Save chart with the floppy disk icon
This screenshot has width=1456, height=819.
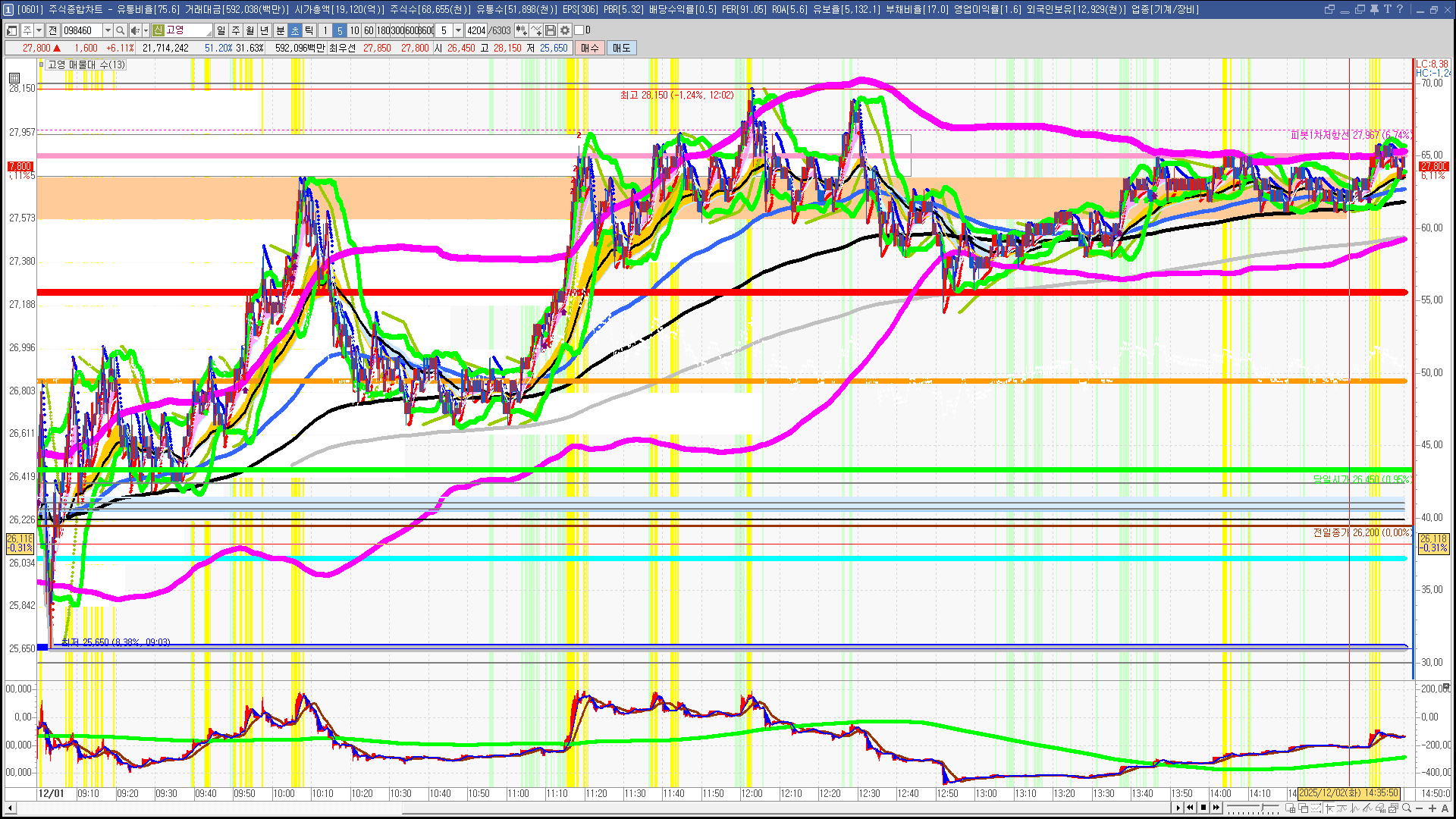coord(551,30)
